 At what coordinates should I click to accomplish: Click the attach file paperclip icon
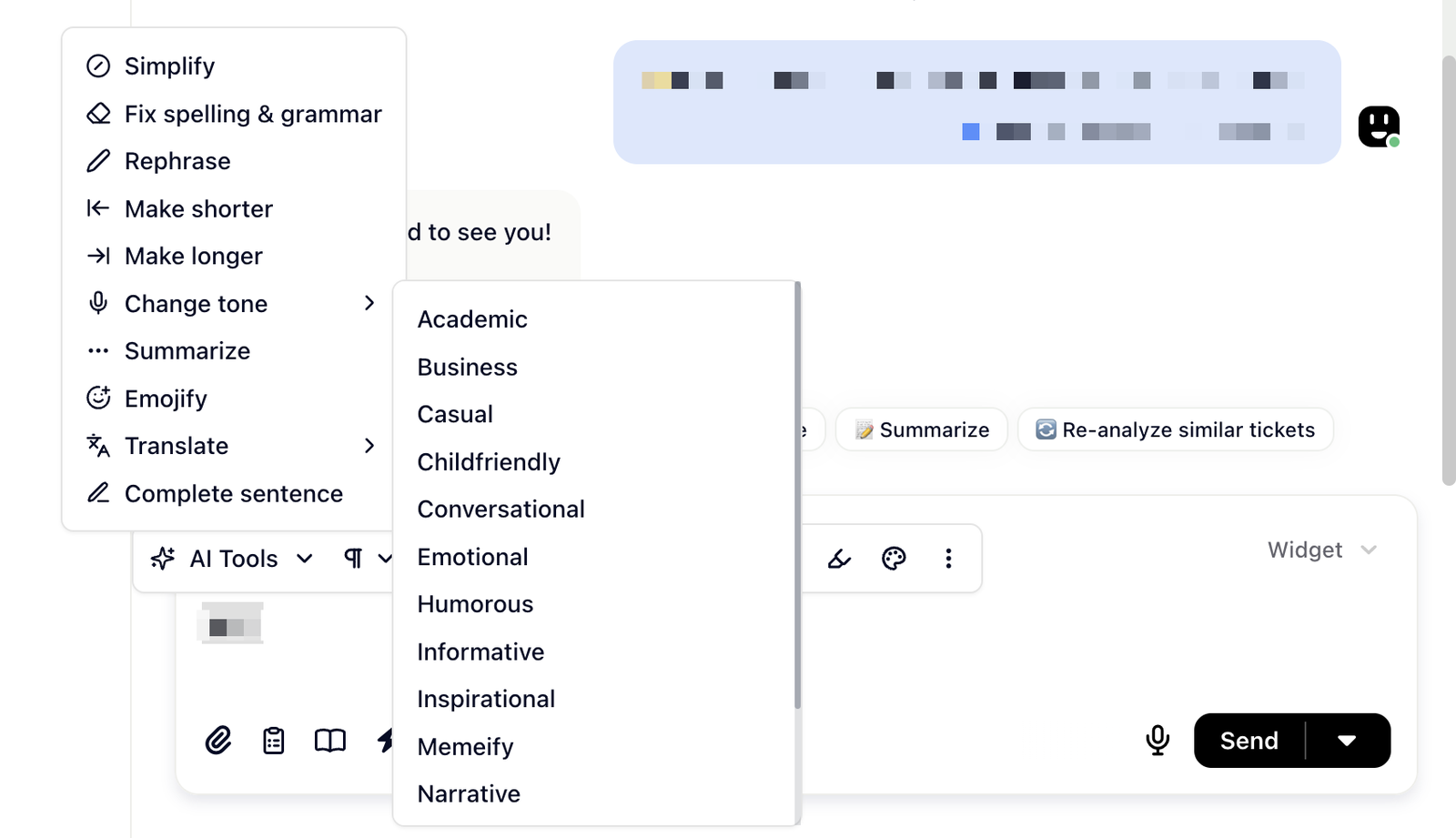(218, 741)
